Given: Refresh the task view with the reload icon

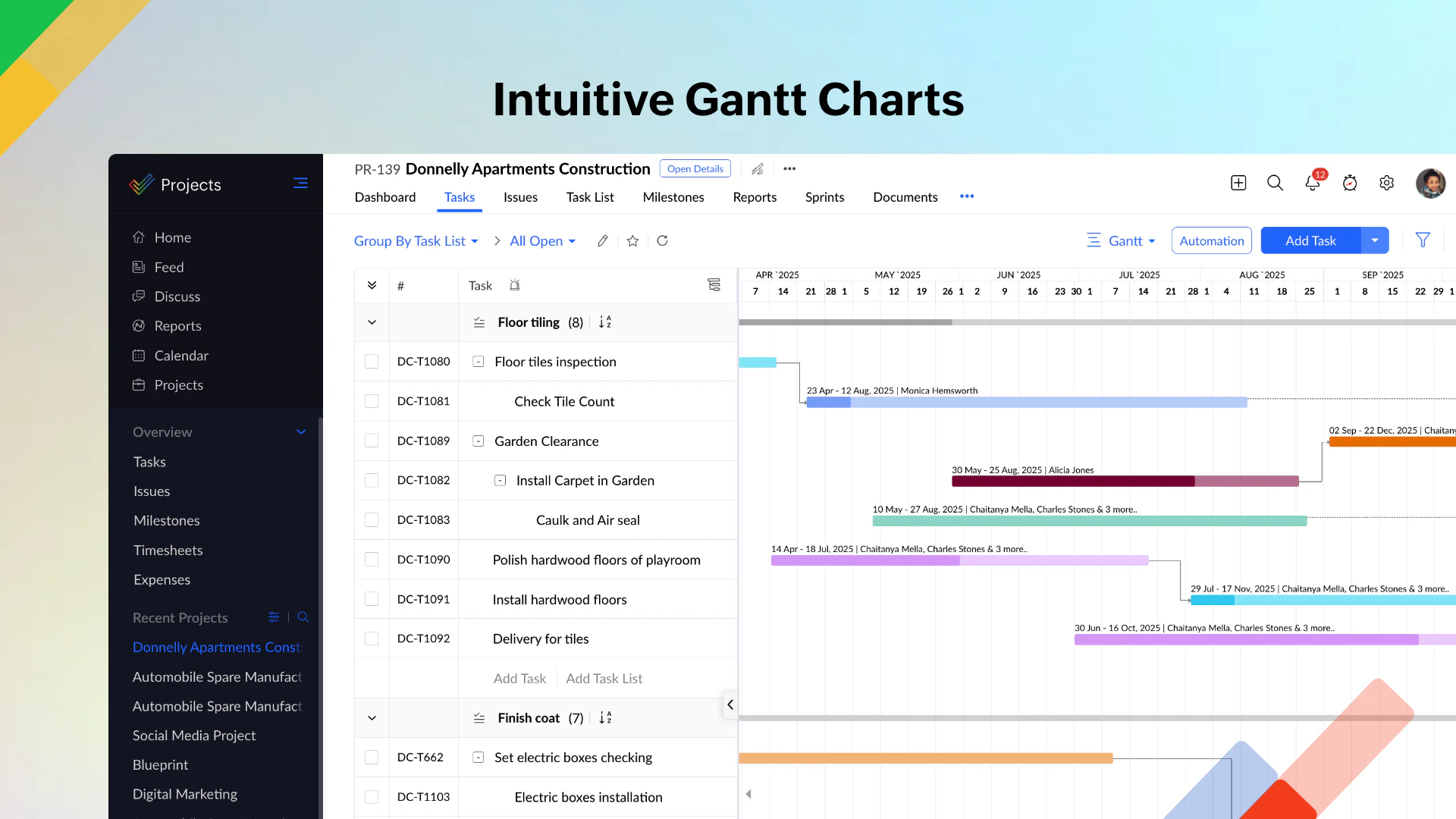Looking at the screenshot, I should coord(662,240).
